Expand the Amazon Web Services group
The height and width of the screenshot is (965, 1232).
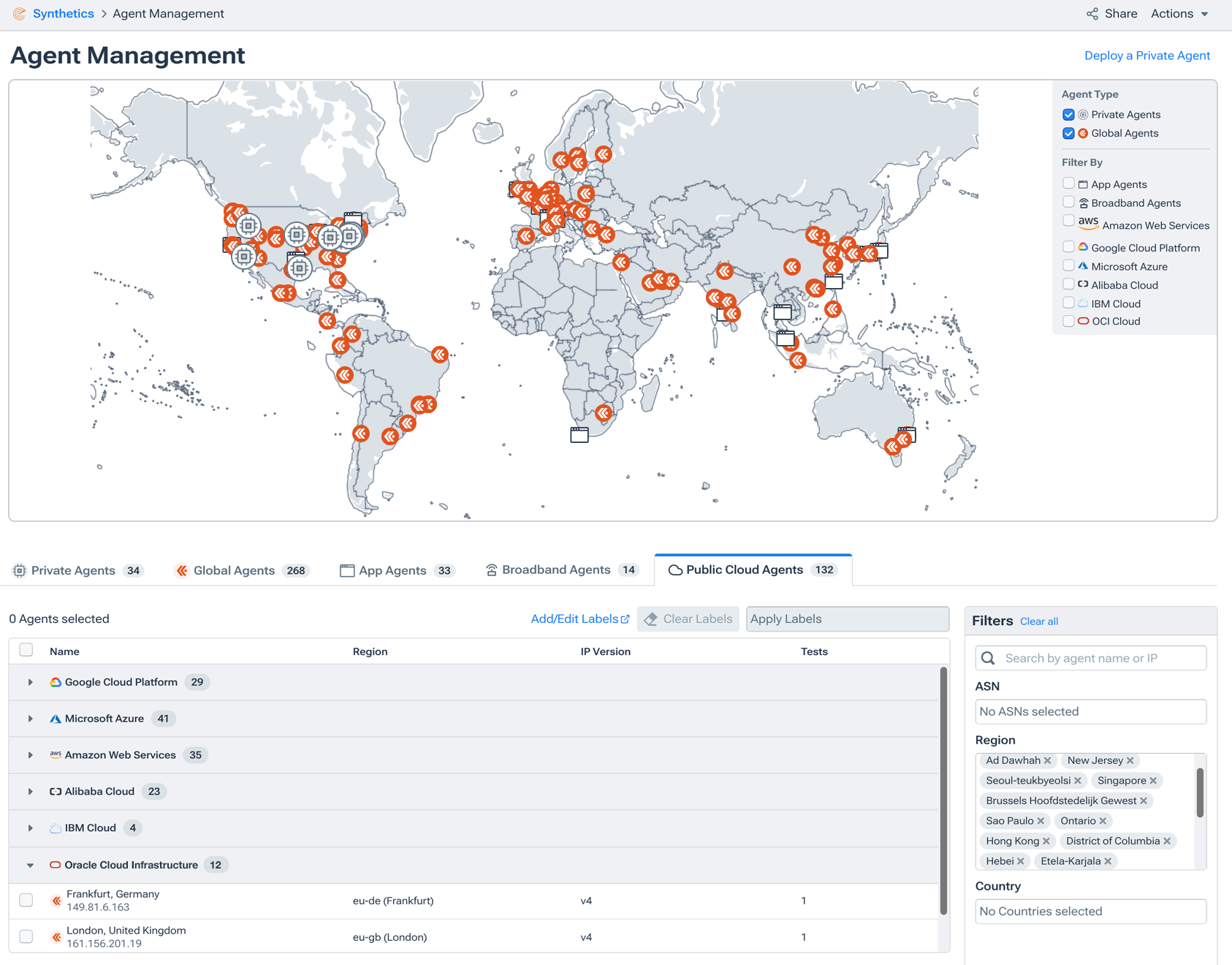tap(30, 754)
